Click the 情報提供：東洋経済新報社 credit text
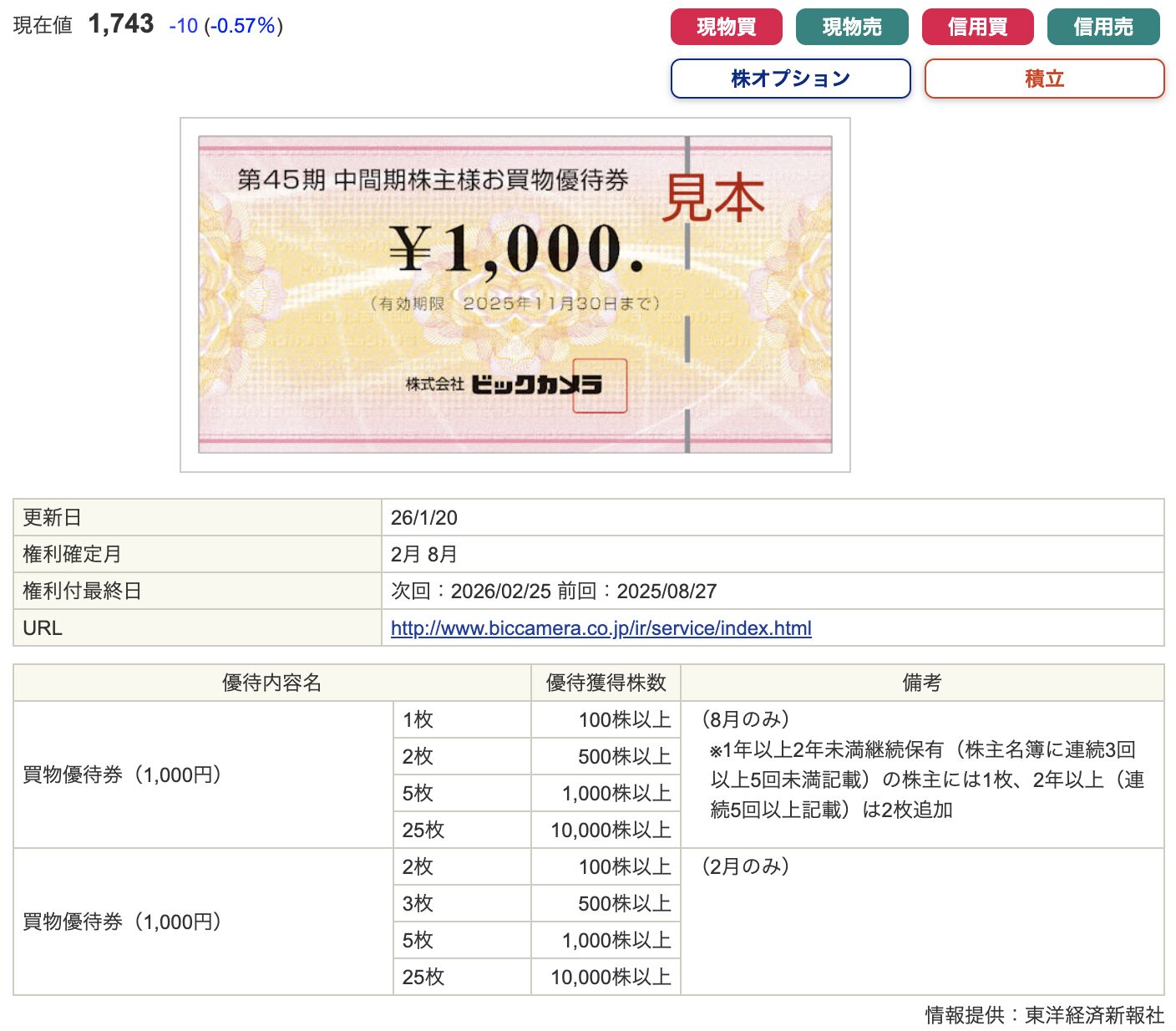 [1044, 1015]
